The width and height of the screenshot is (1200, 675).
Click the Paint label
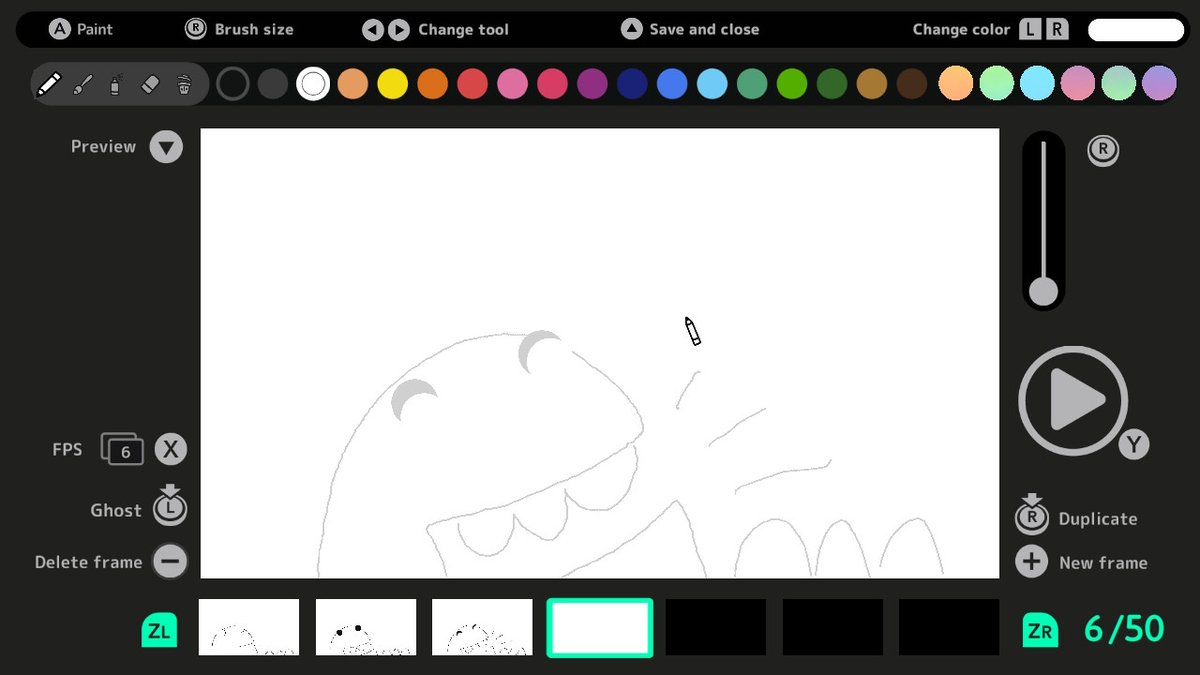[x=95, y=29]
